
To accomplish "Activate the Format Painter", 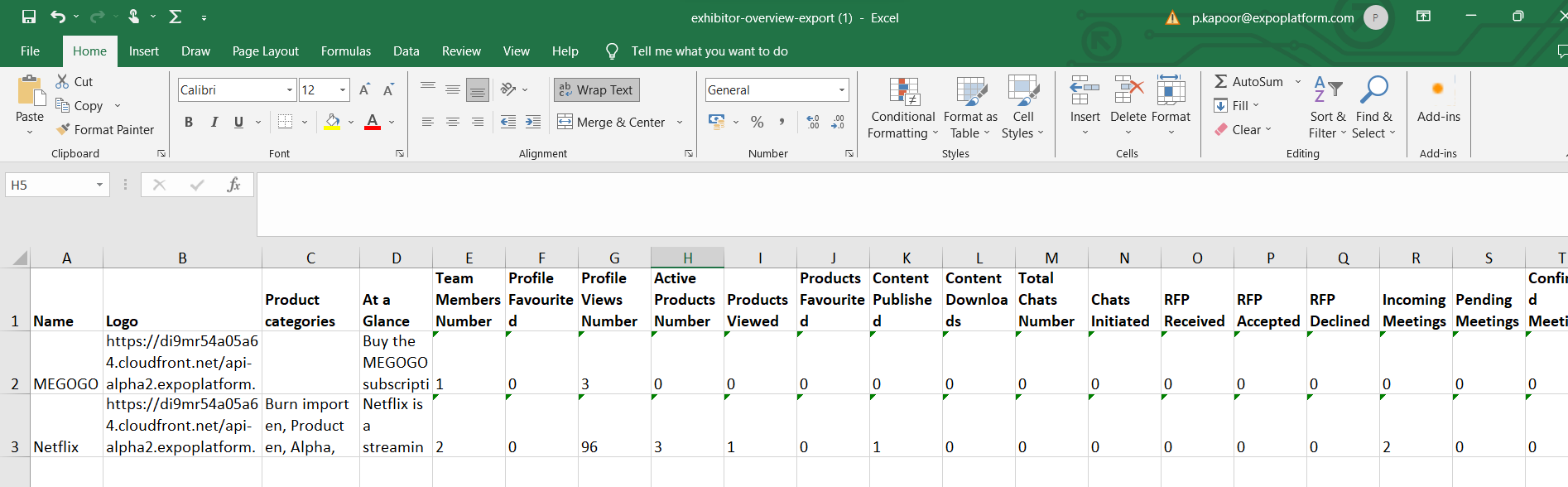I will point(105,129).
